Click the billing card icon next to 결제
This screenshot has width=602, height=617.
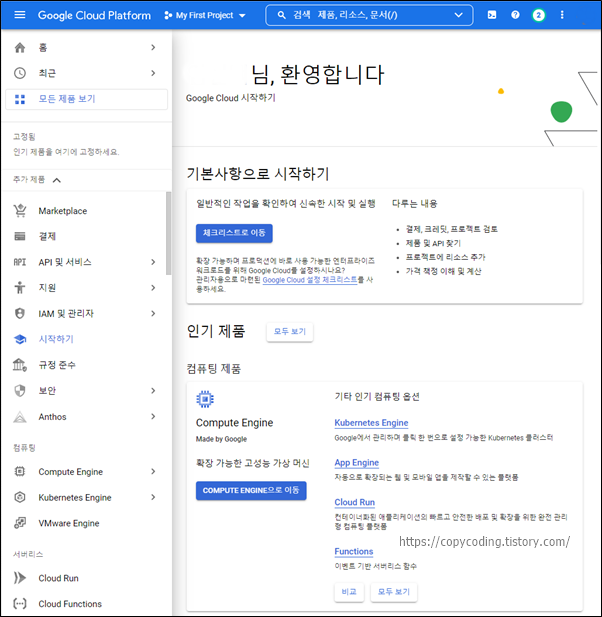pos(20,236)
